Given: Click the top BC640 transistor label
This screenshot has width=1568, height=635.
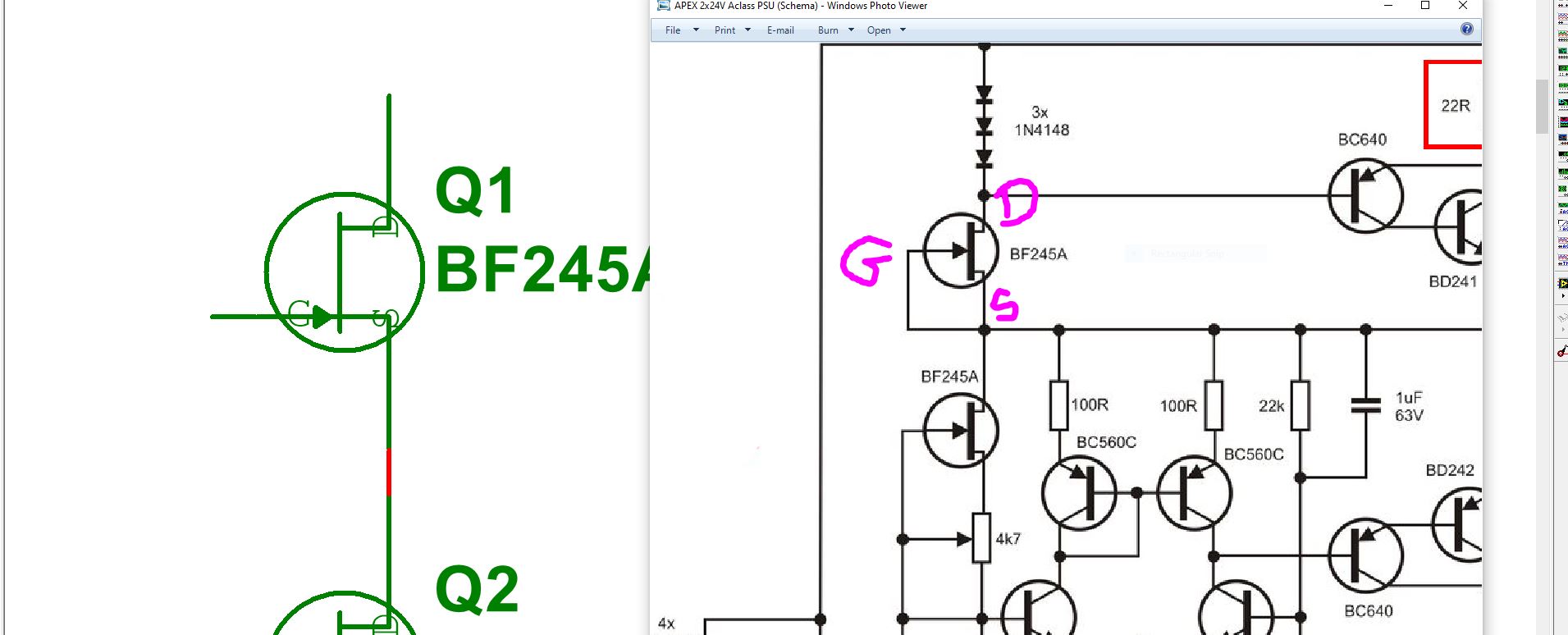Looking at the screenshot, I should (x=1362, y=139).
